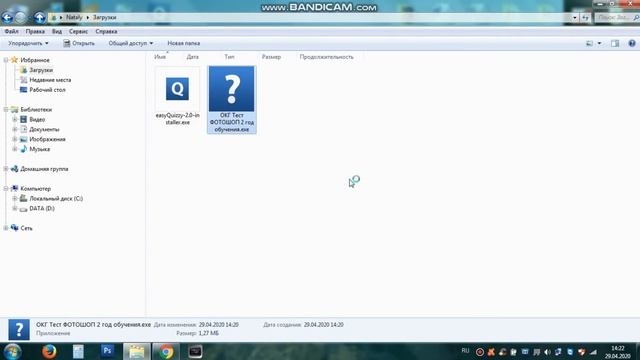
Task: Click Nataly in the address bar
Action: [x=74, y=18]
